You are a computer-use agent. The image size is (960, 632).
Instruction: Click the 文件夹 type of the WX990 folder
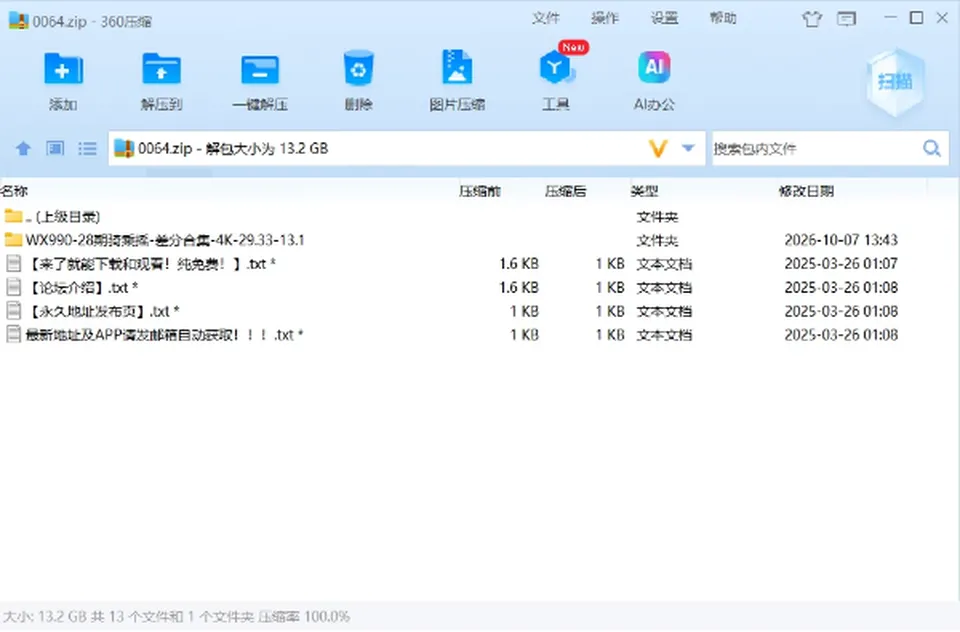pyautogui.click(x=658, y=240)
